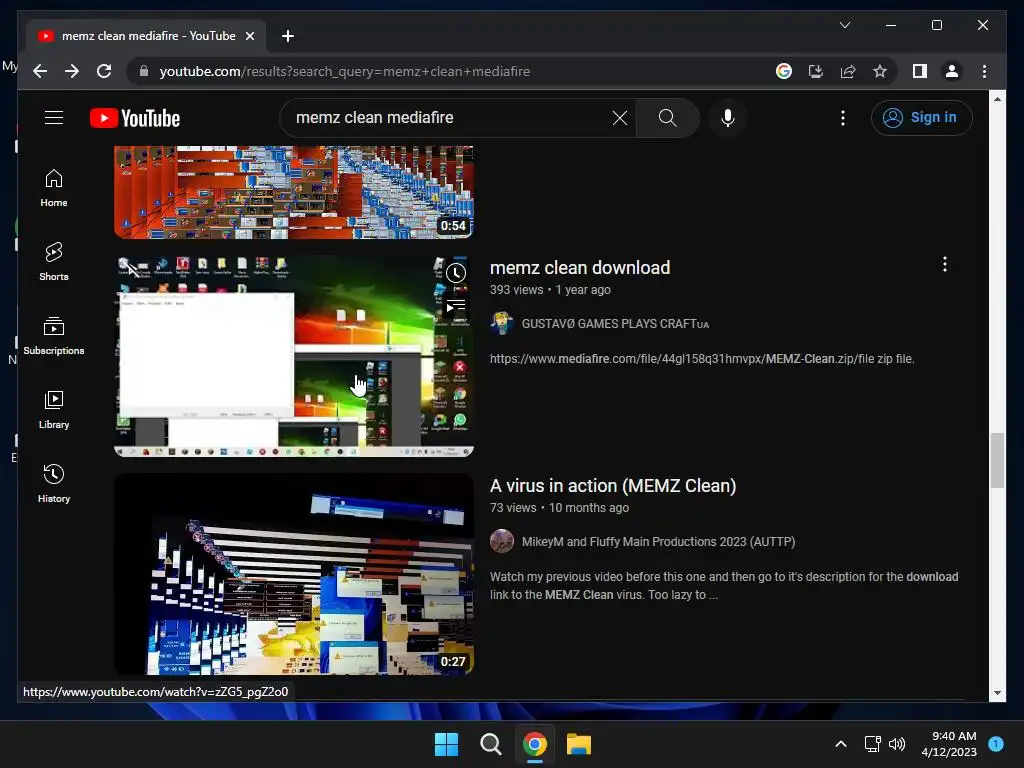Start voice search with the microphone
Viewport: 1024px width, 768px height.
728,118
